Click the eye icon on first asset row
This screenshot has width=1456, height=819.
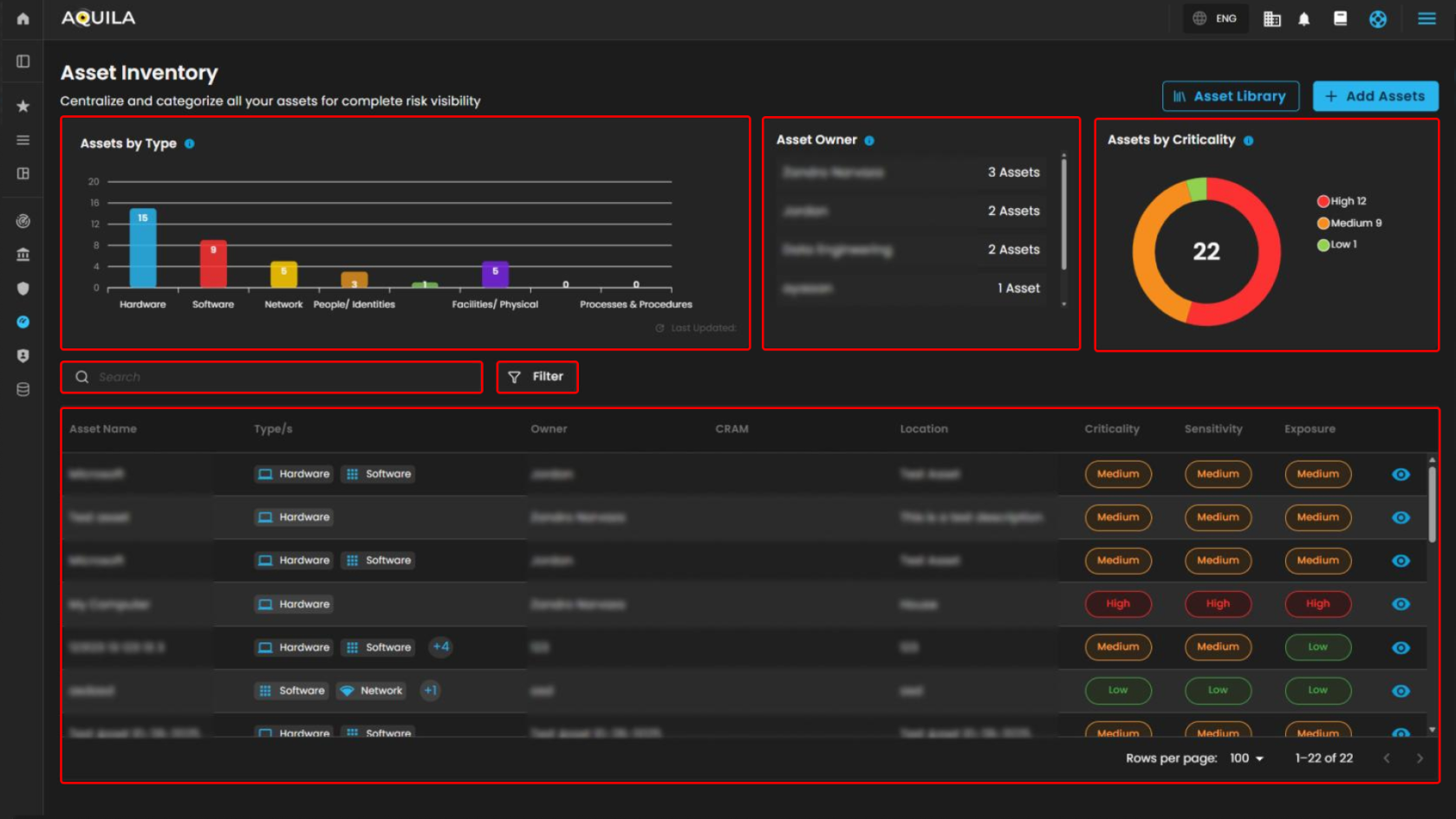click(1401, 474)
